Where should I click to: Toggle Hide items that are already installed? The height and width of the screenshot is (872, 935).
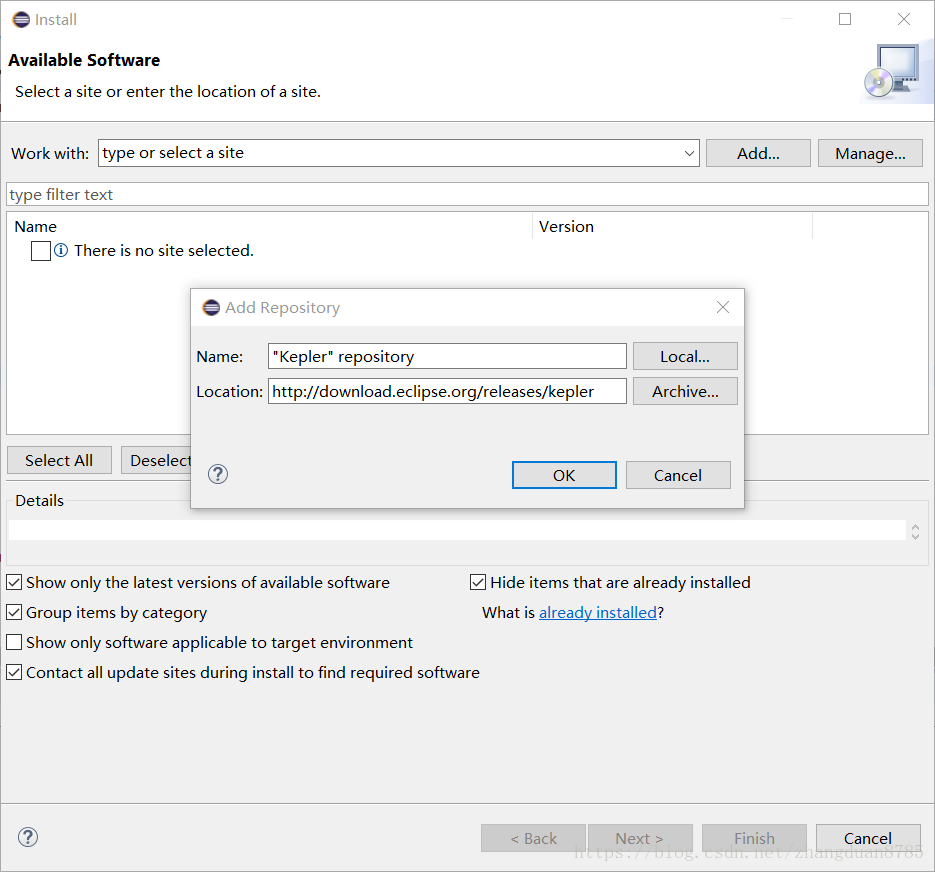pos(478,582)
